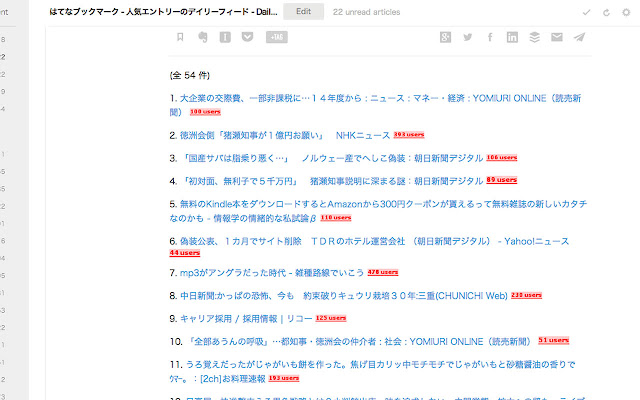Viewport: 640px width, 400px height.
Task: Share article on Twitter
Action: click(x=468, y=37)
